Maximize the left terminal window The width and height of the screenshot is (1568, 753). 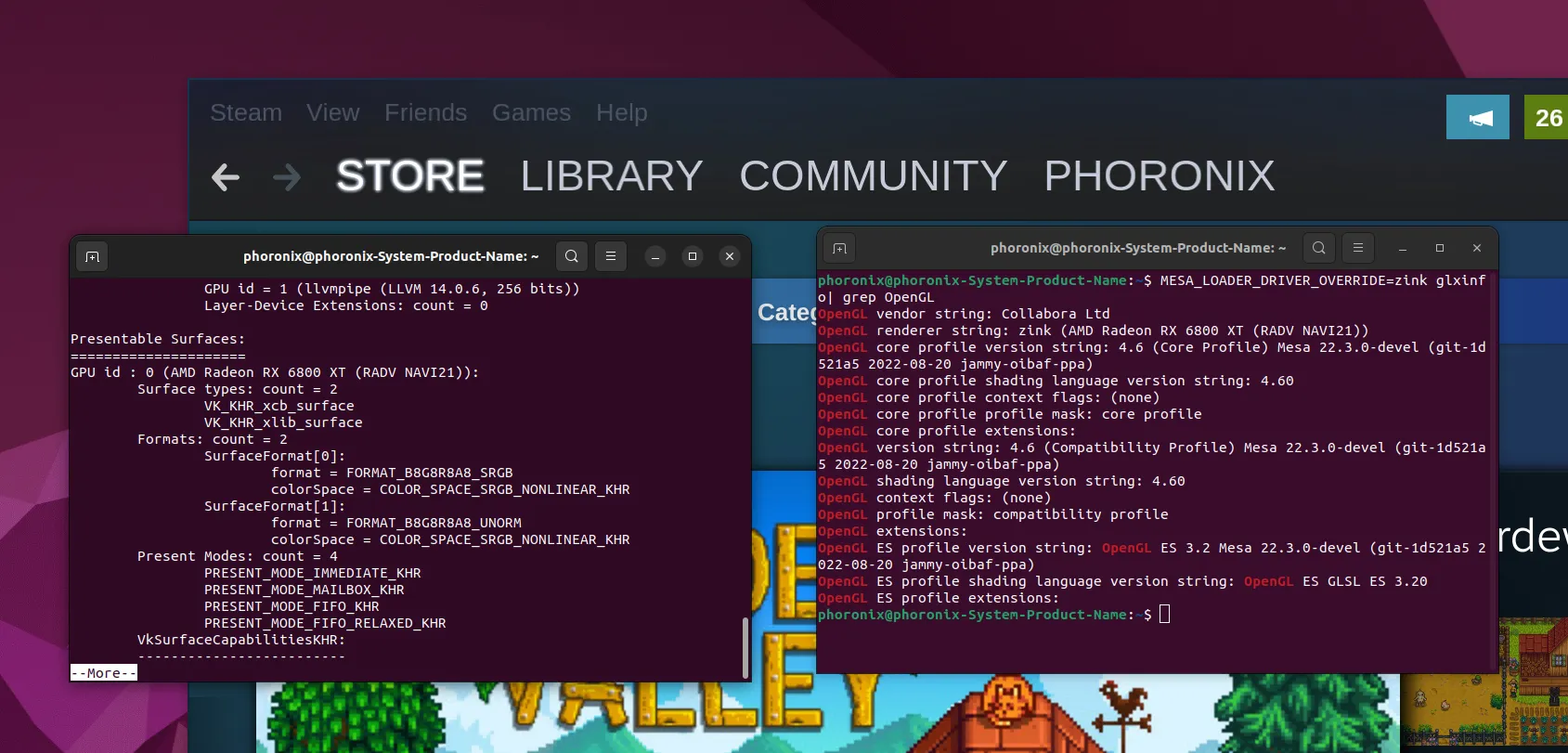point(693,256)
